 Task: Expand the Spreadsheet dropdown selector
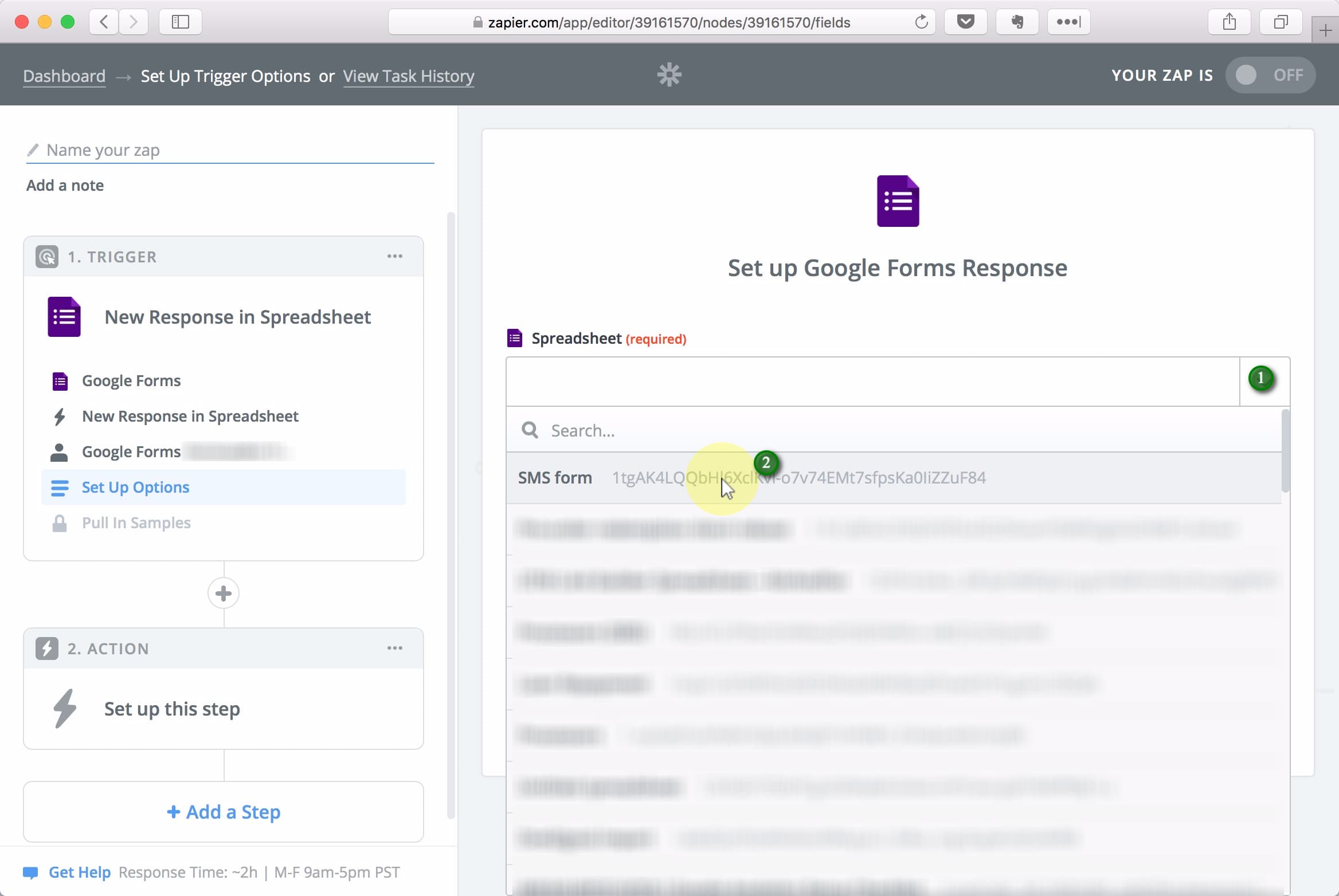pos(1261,379)
